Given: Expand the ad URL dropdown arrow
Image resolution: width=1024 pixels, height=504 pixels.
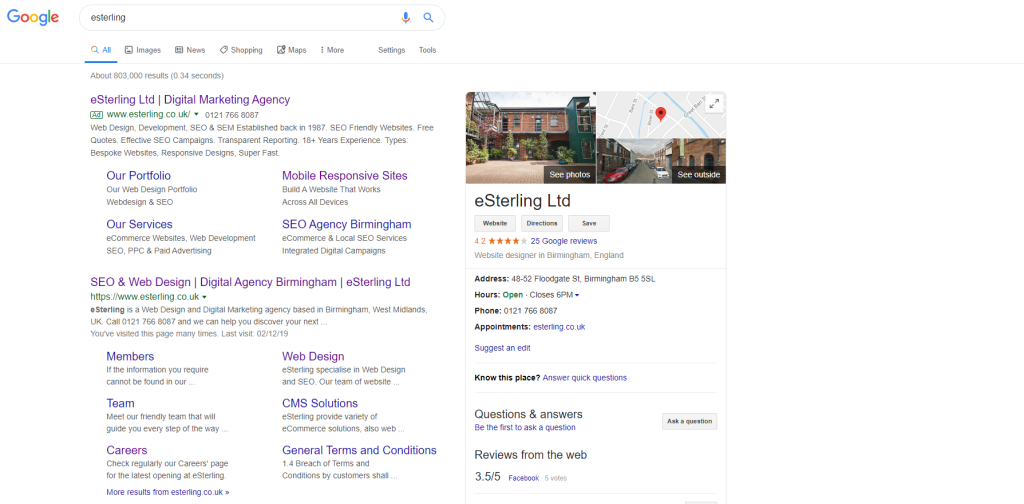Looking at the screenshot, I should (x=196, y=114).
